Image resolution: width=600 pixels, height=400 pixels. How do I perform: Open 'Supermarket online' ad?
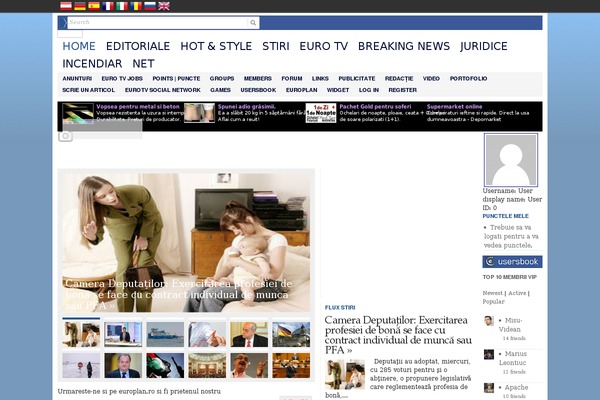click(x=455, y=107)
